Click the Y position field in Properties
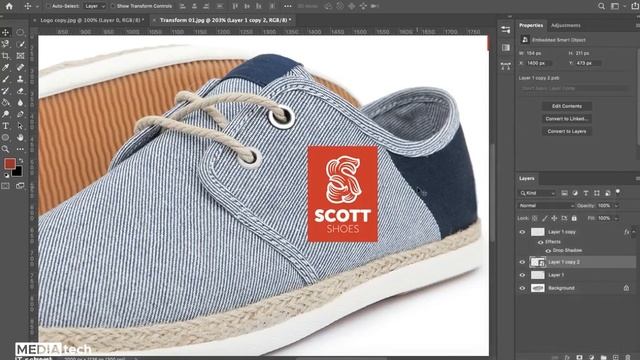The image size is (640, 360). 589,63
